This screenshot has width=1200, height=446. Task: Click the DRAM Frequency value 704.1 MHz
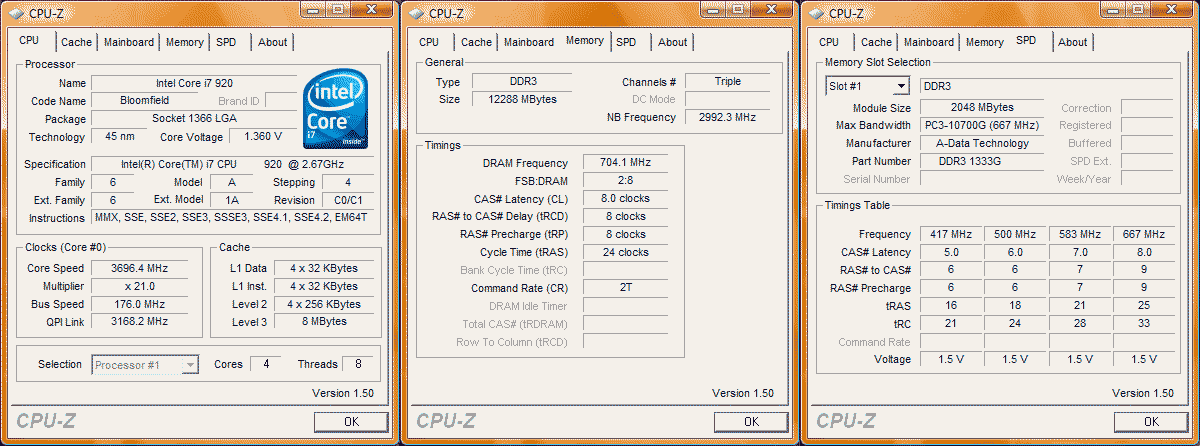coord(626,163)
